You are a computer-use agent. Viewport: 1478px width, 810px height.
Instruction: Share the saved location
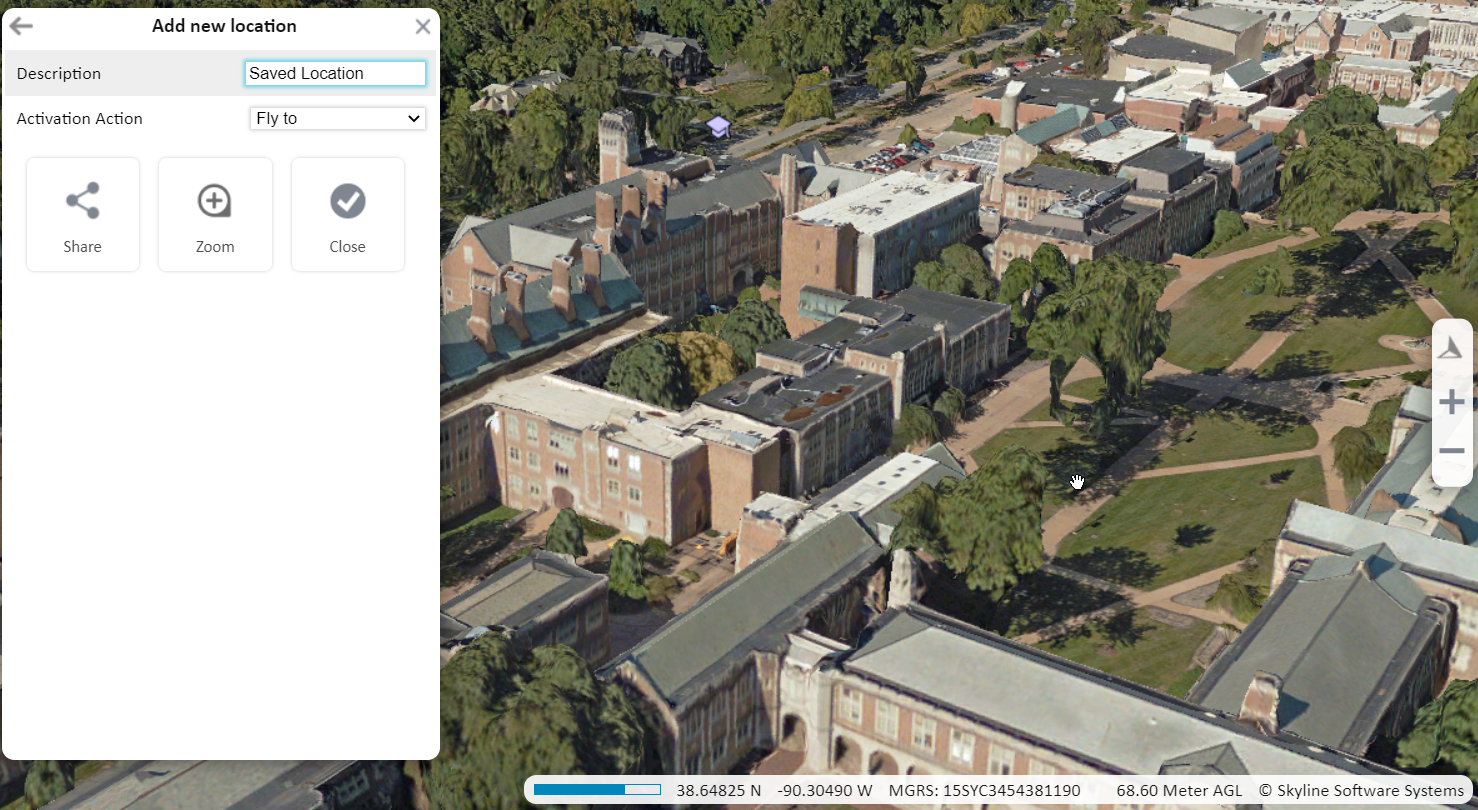point(83,214)
